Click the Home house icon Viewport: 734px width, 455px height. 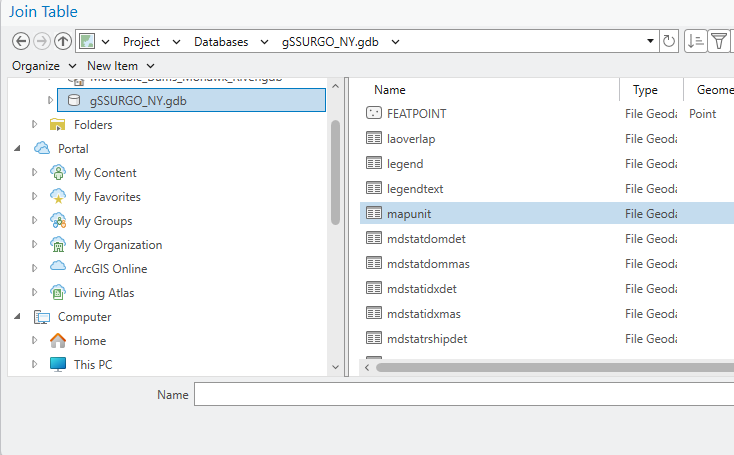pos(58,340)
